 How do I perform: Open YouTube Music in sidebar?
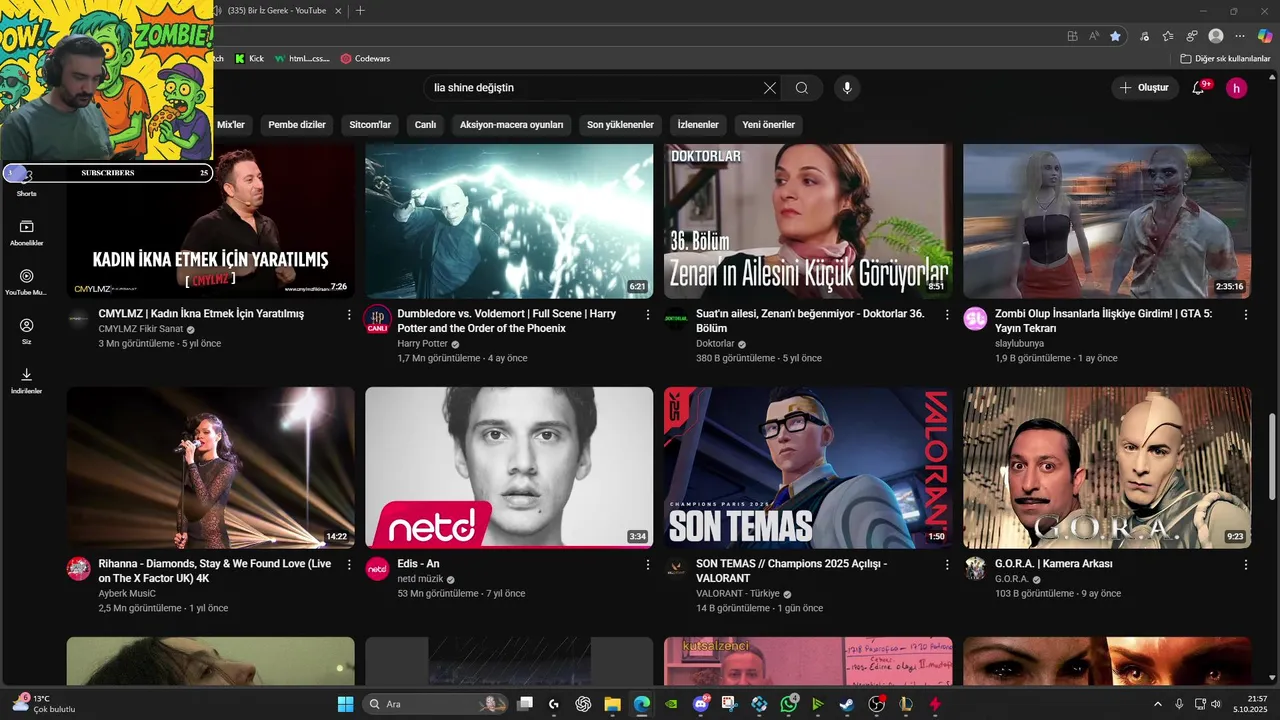pyautogui.click(x=27, y=282)
